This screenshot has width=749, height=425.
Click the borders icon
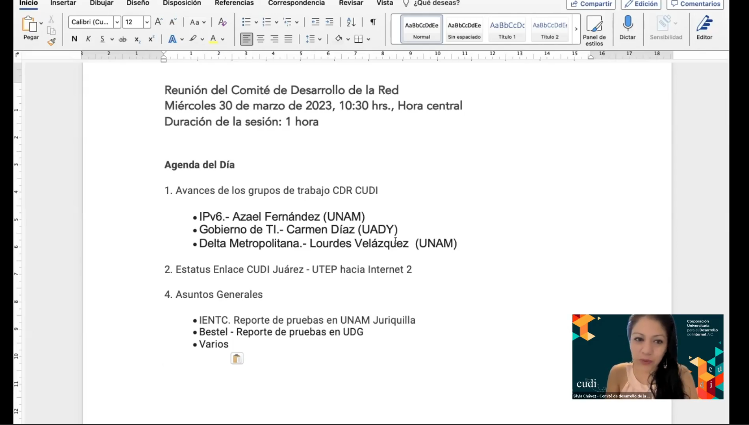359,39
